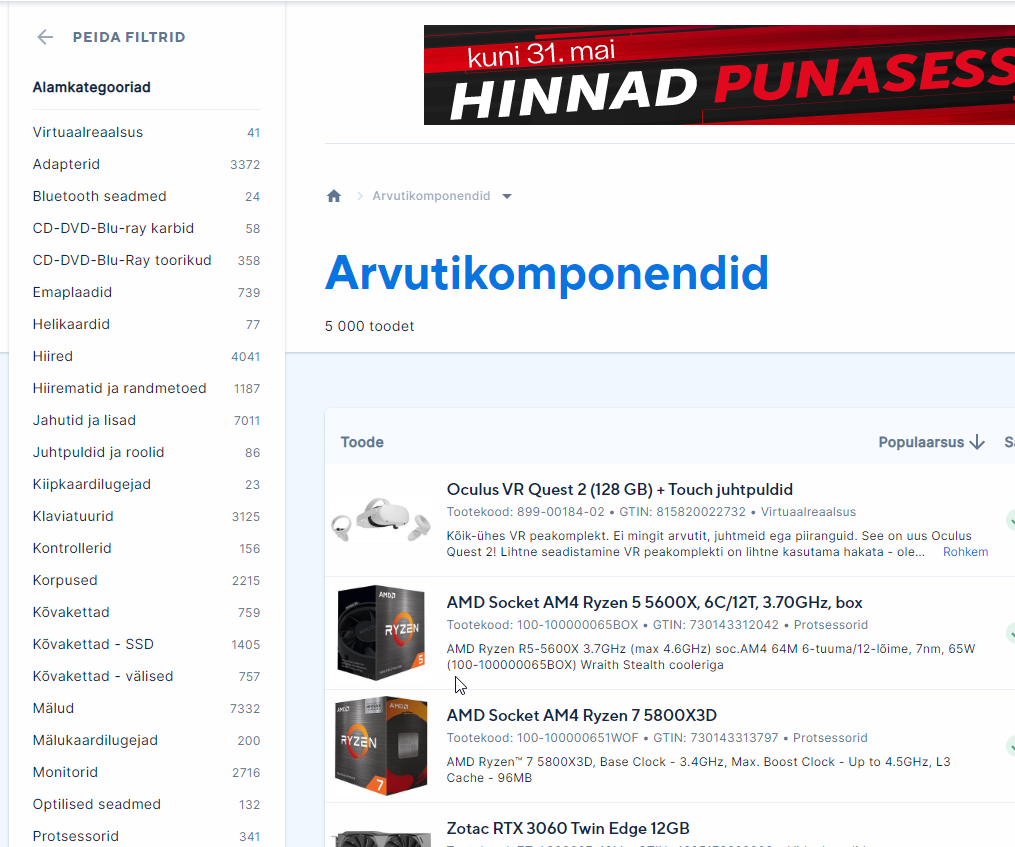1015x847 pixels.
Task: Open AMD Ryzen 5 5600X product title
Action: [654, 602]
